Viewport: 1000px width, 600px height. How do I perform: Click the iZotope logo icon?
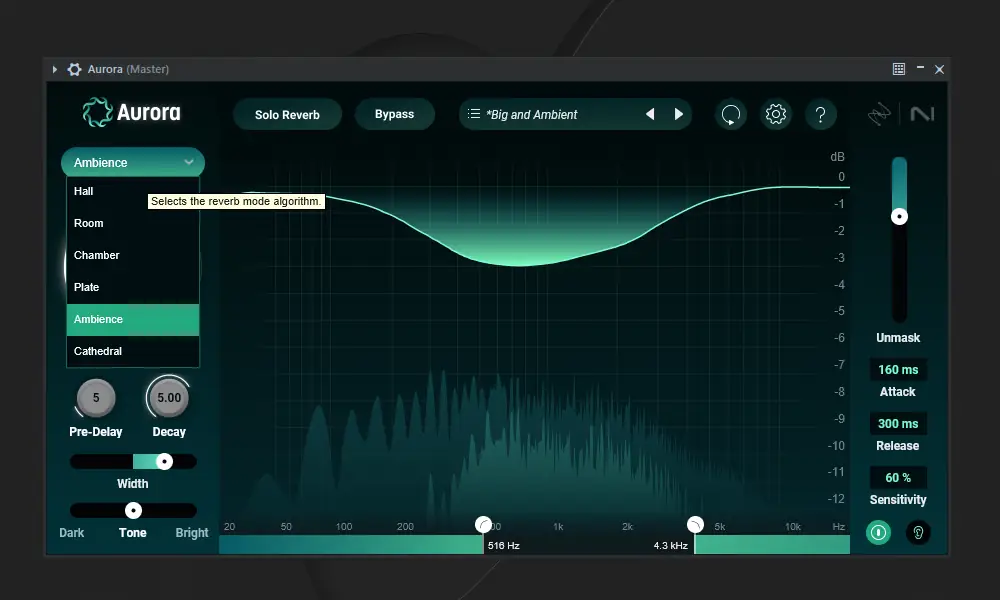coord(879,114)
